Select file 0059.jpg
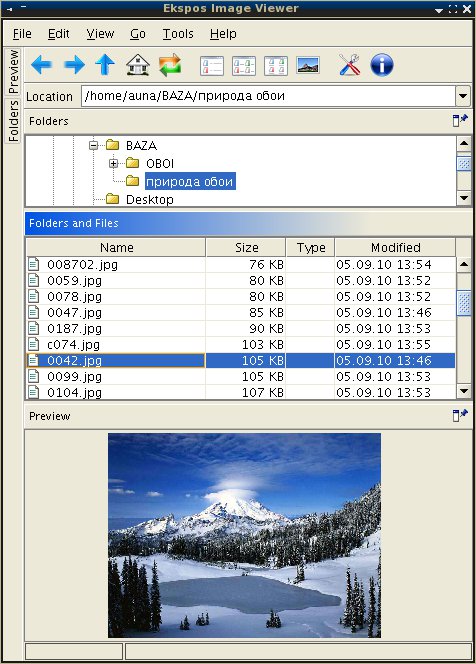The width and height of the screenshot is (476, 664). [74, 281]
